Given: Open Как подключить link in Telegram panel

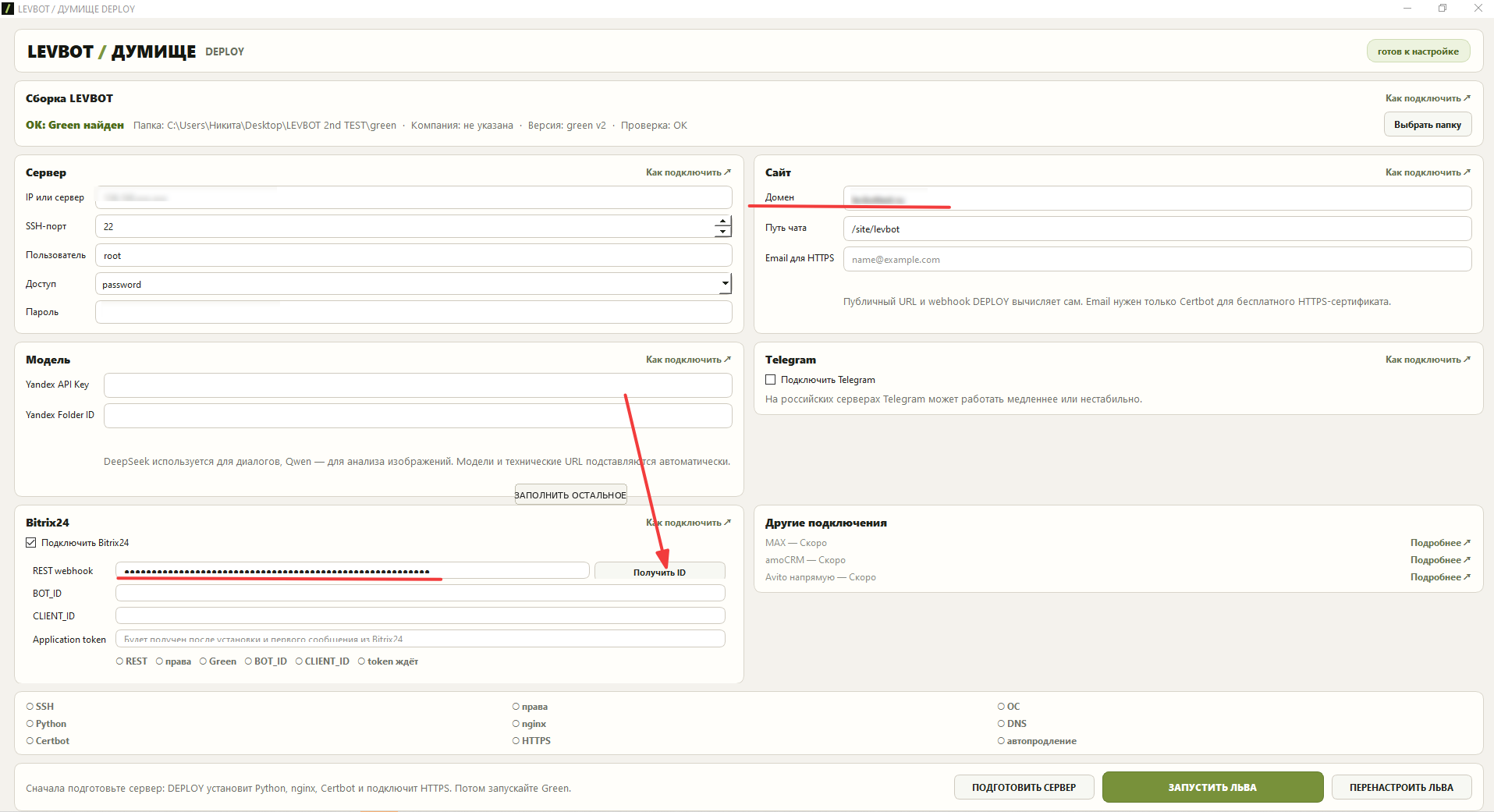Looking at the screenshot, I should 1428,360.
